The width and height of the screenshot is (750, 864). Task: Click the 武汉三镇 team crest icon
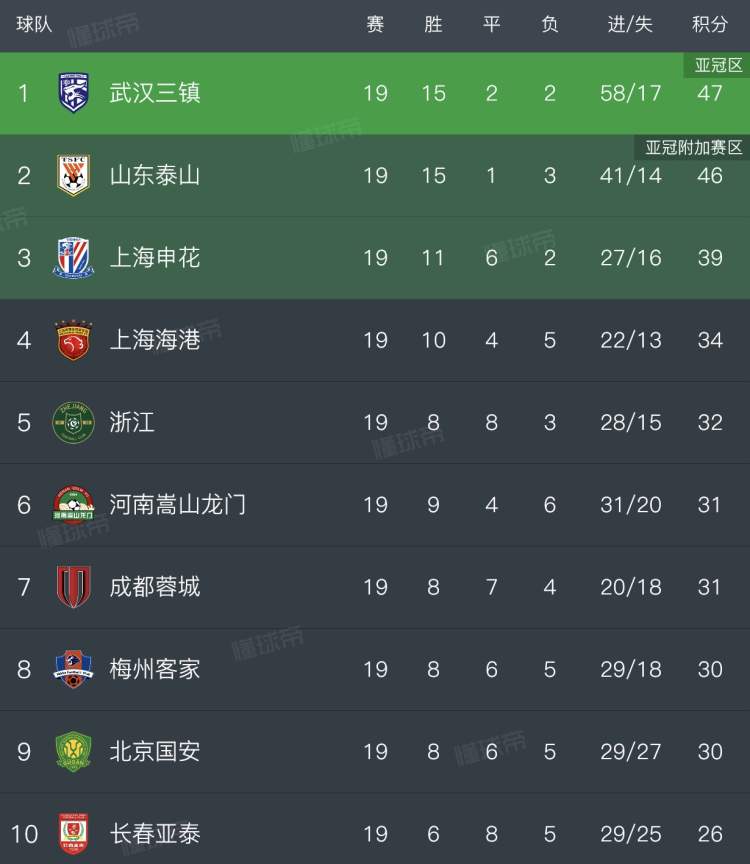pos(74,93)
